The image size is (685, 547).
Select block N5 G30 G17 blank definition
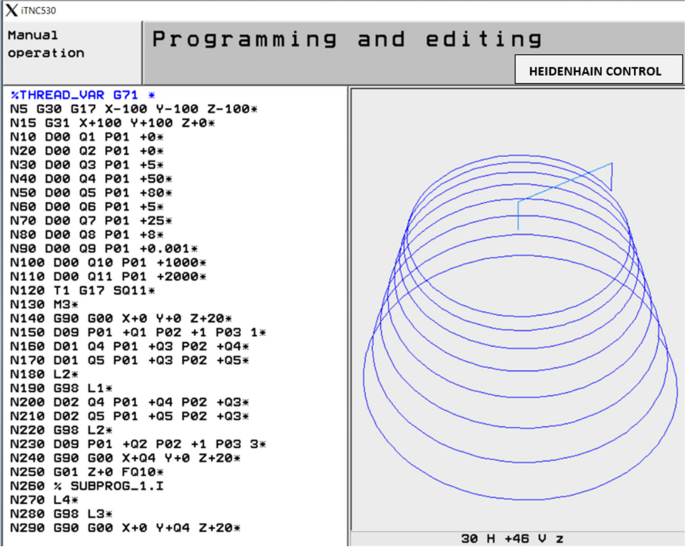[133, 108]
